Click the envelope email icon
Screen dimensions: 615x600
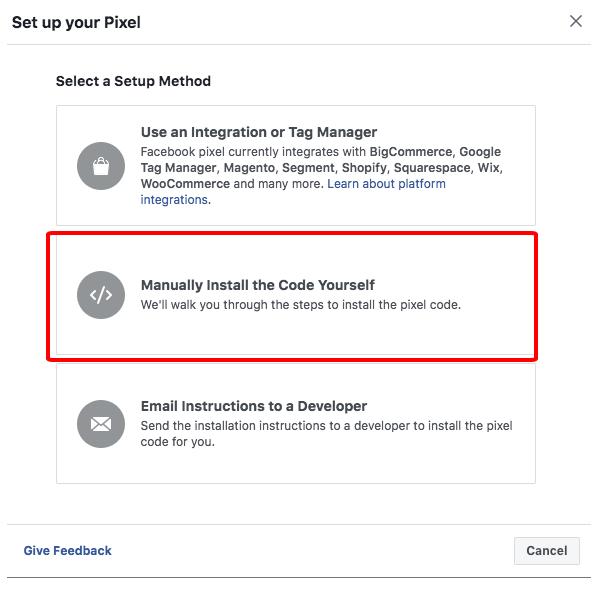click(101, 424)
